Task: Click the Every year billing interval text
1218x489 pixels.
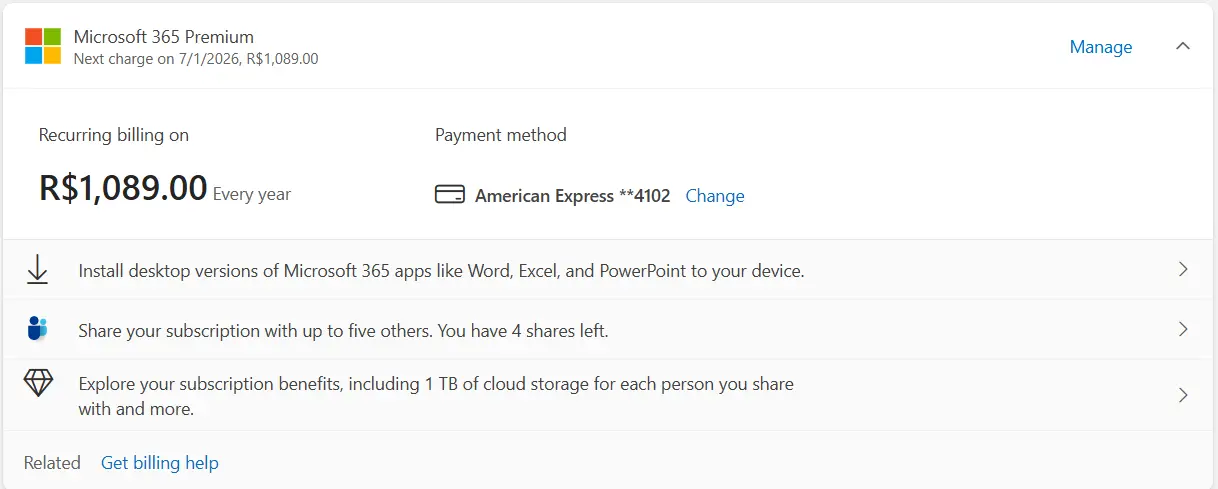Action: (x=252, y=194)
